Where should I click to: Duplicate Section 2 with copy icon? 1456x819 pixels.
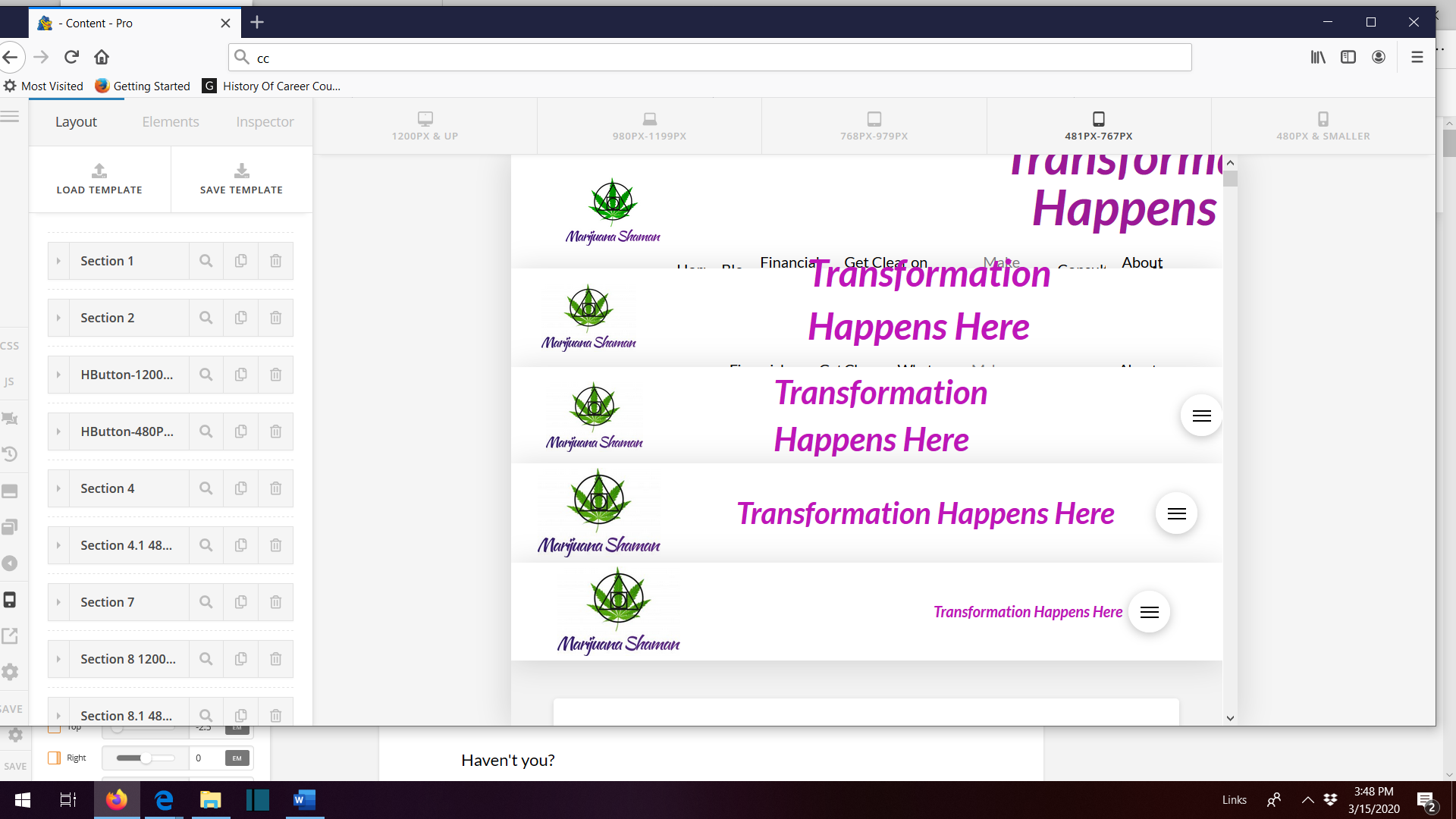(240, 318)
